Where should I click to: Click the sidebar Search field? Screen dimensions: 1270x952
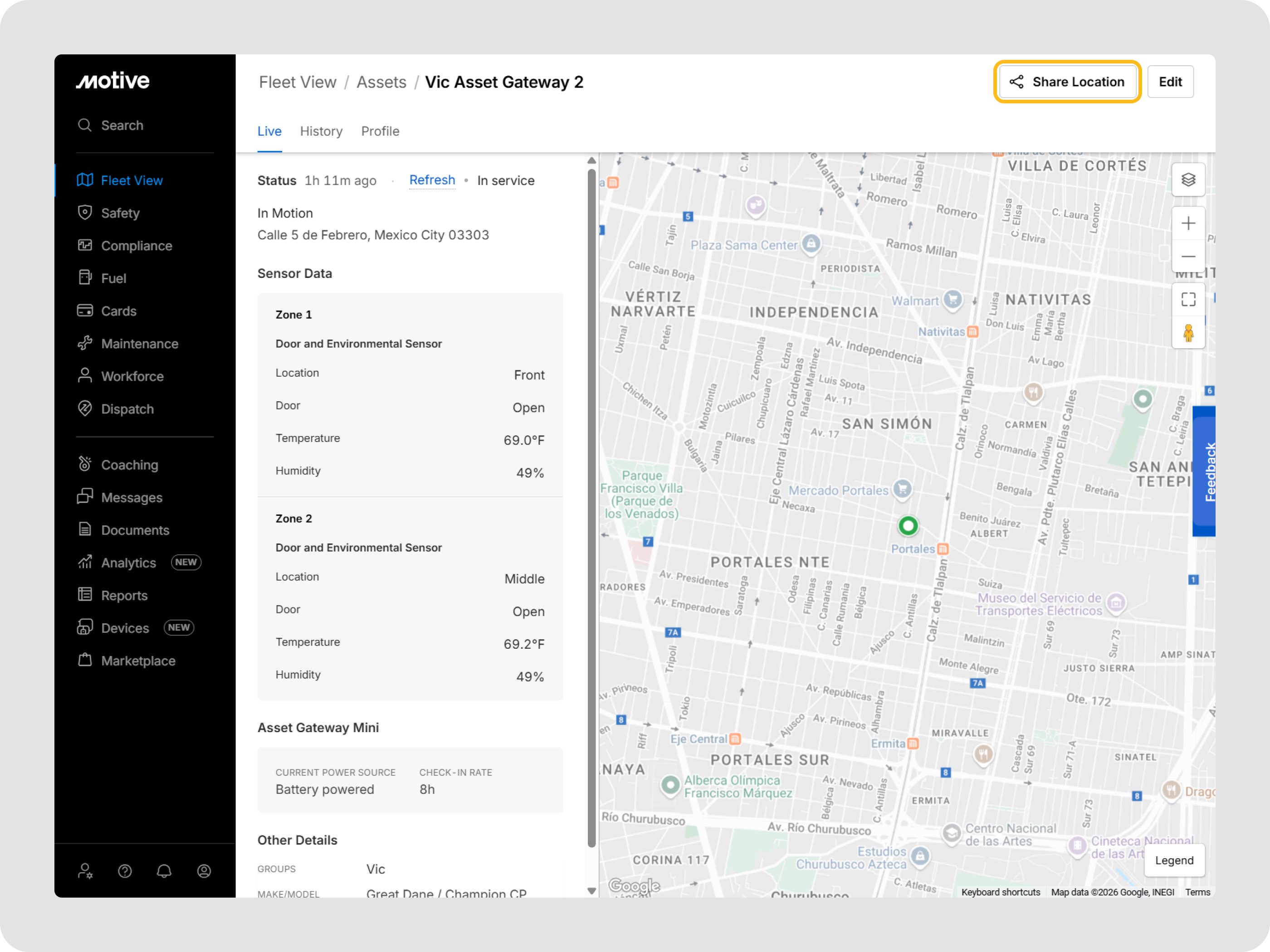[122, 125]
